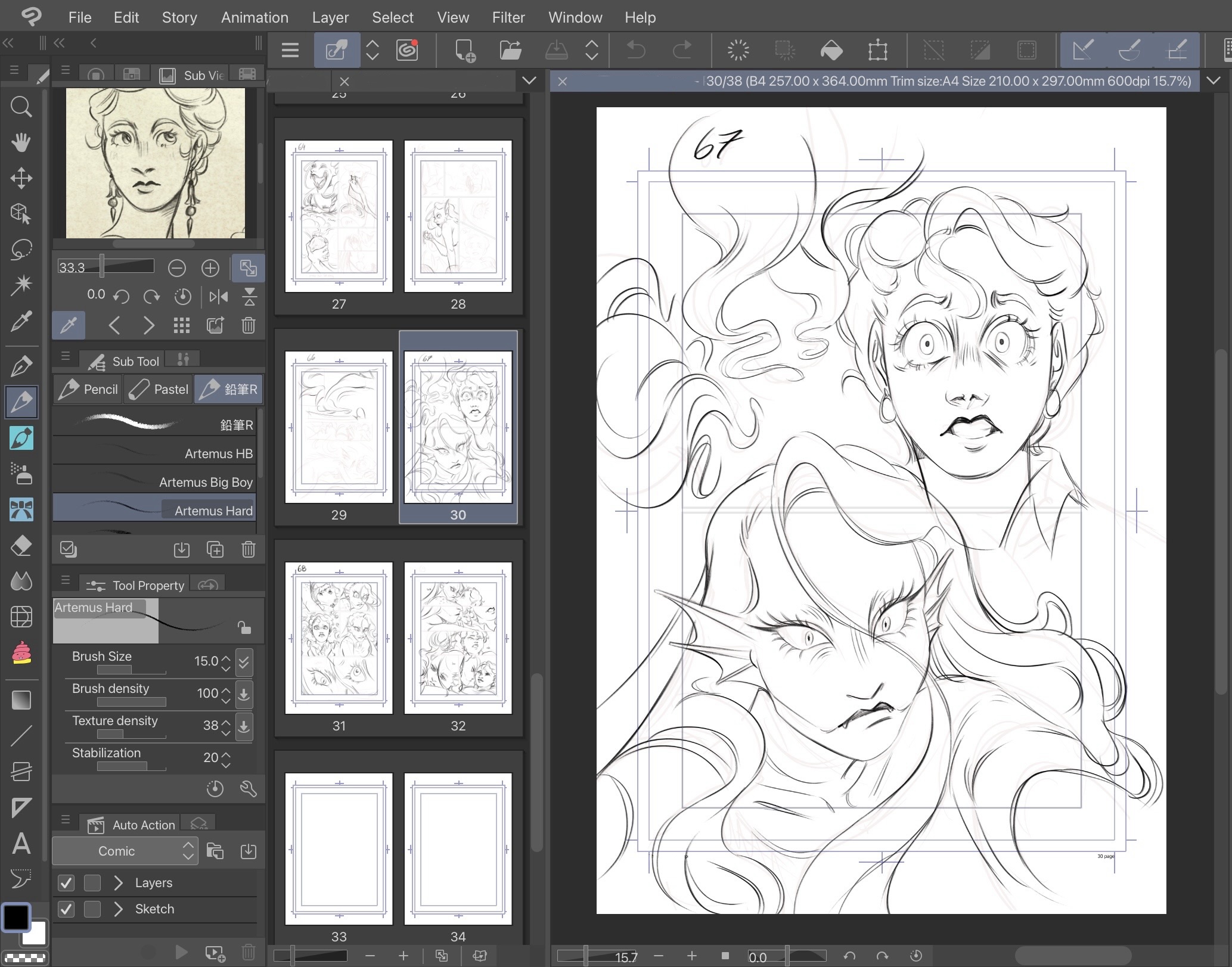
Task: Click the CLIP STUDIO spiral icon
Action: coord(407,51)
